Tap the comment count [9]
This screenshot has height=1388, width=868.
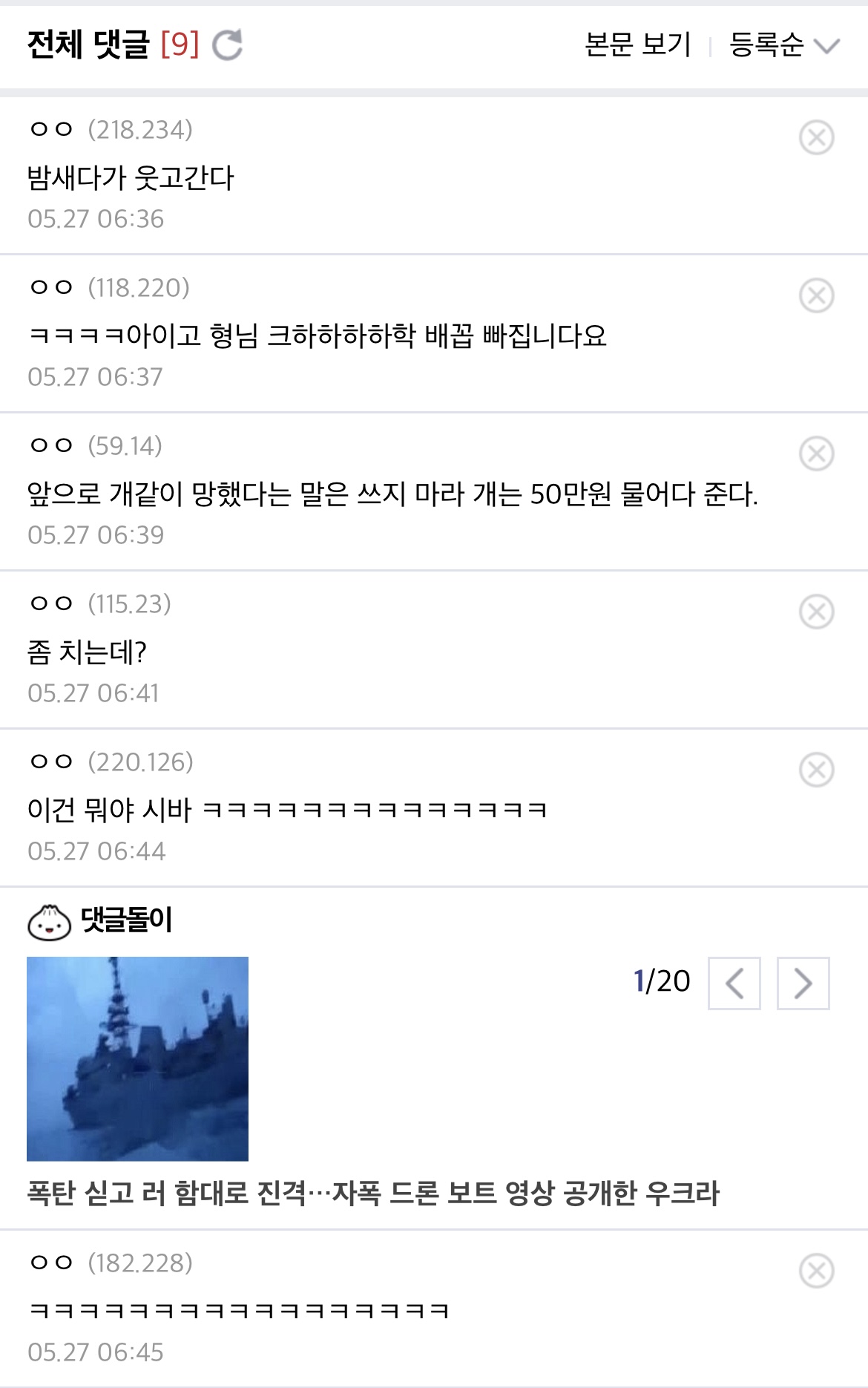[x=180, y=45]
